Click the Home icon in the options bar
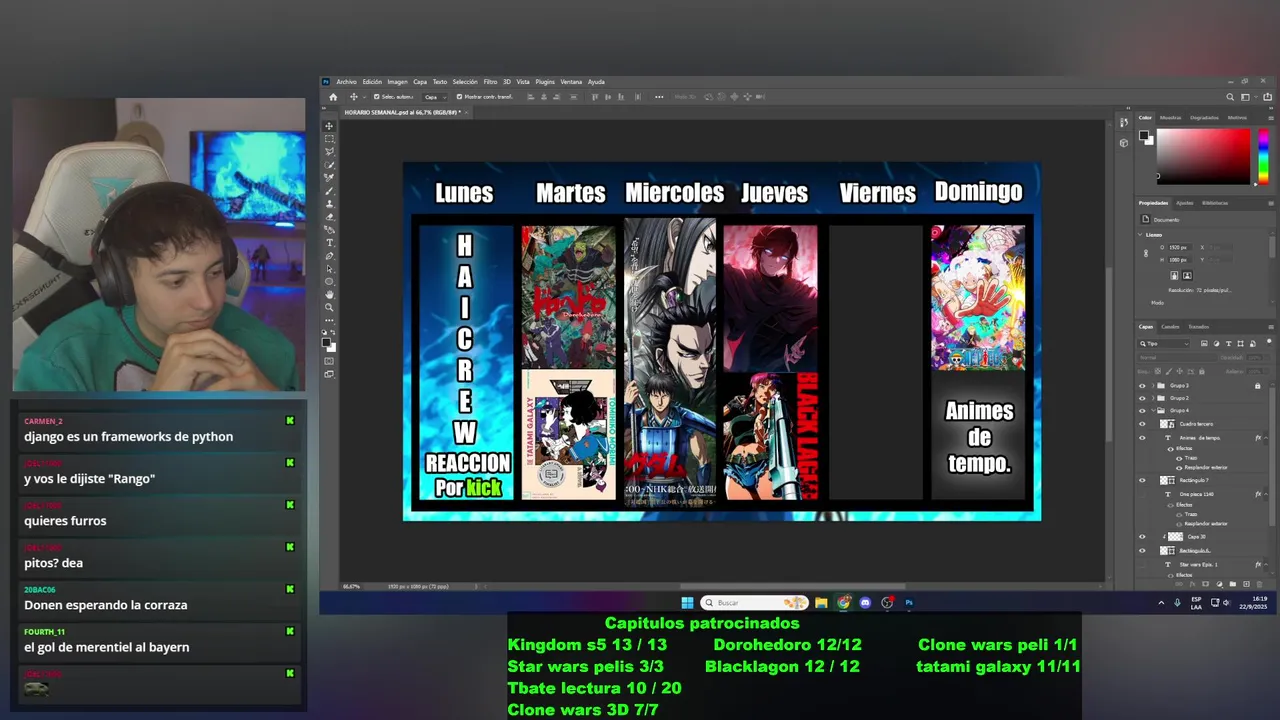1280x720 pixels. click(x=333, y=97)
